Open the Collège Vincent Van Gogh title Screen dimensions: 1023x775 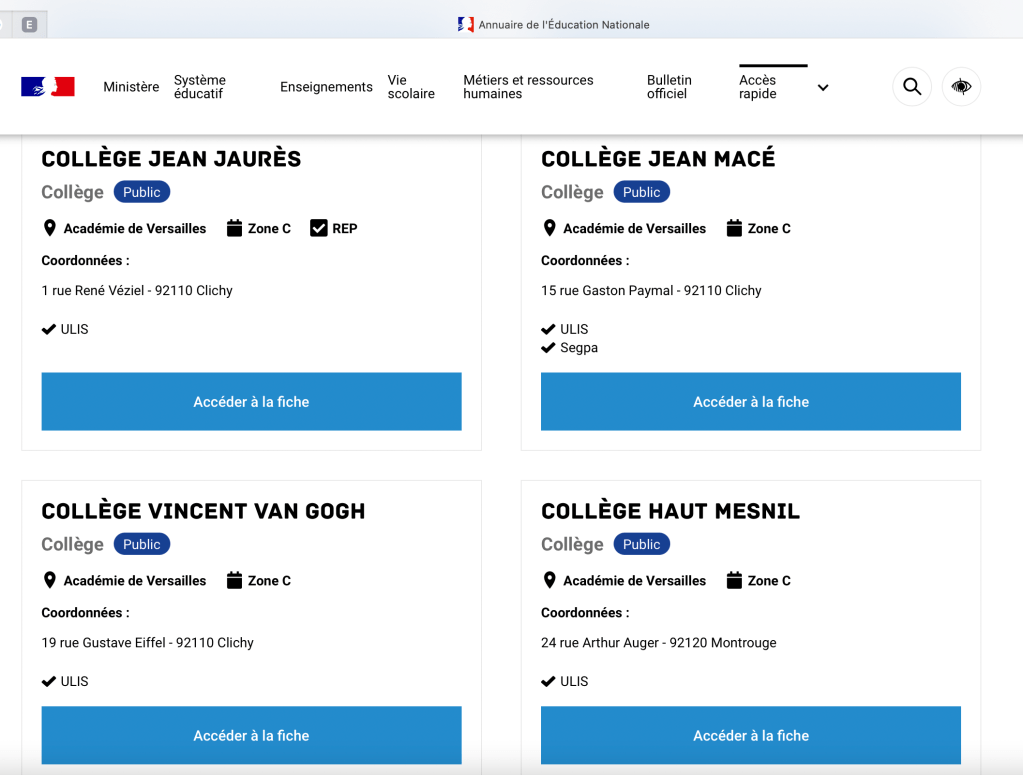pos(203,511)
